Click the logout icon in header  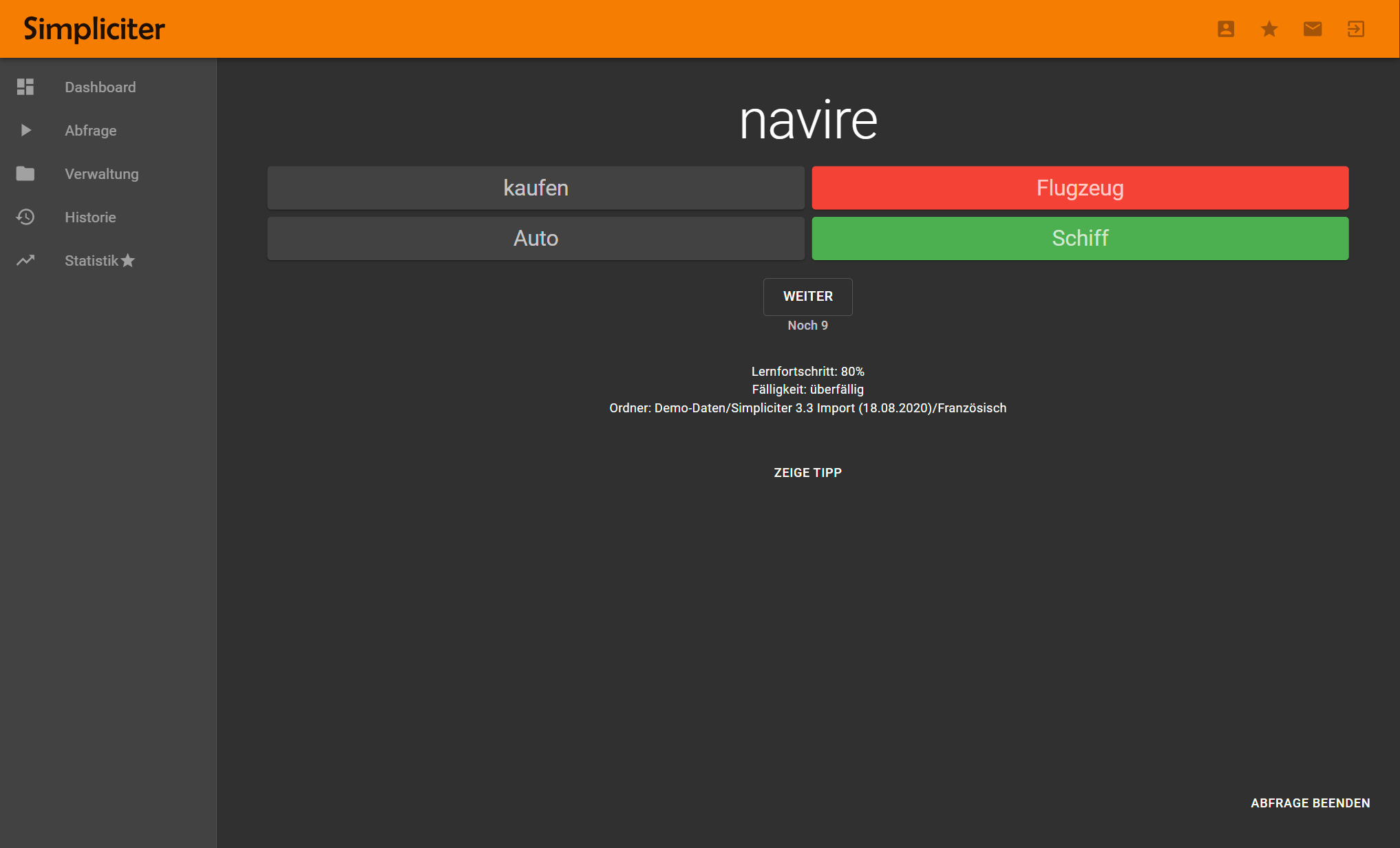(1356, 29)
